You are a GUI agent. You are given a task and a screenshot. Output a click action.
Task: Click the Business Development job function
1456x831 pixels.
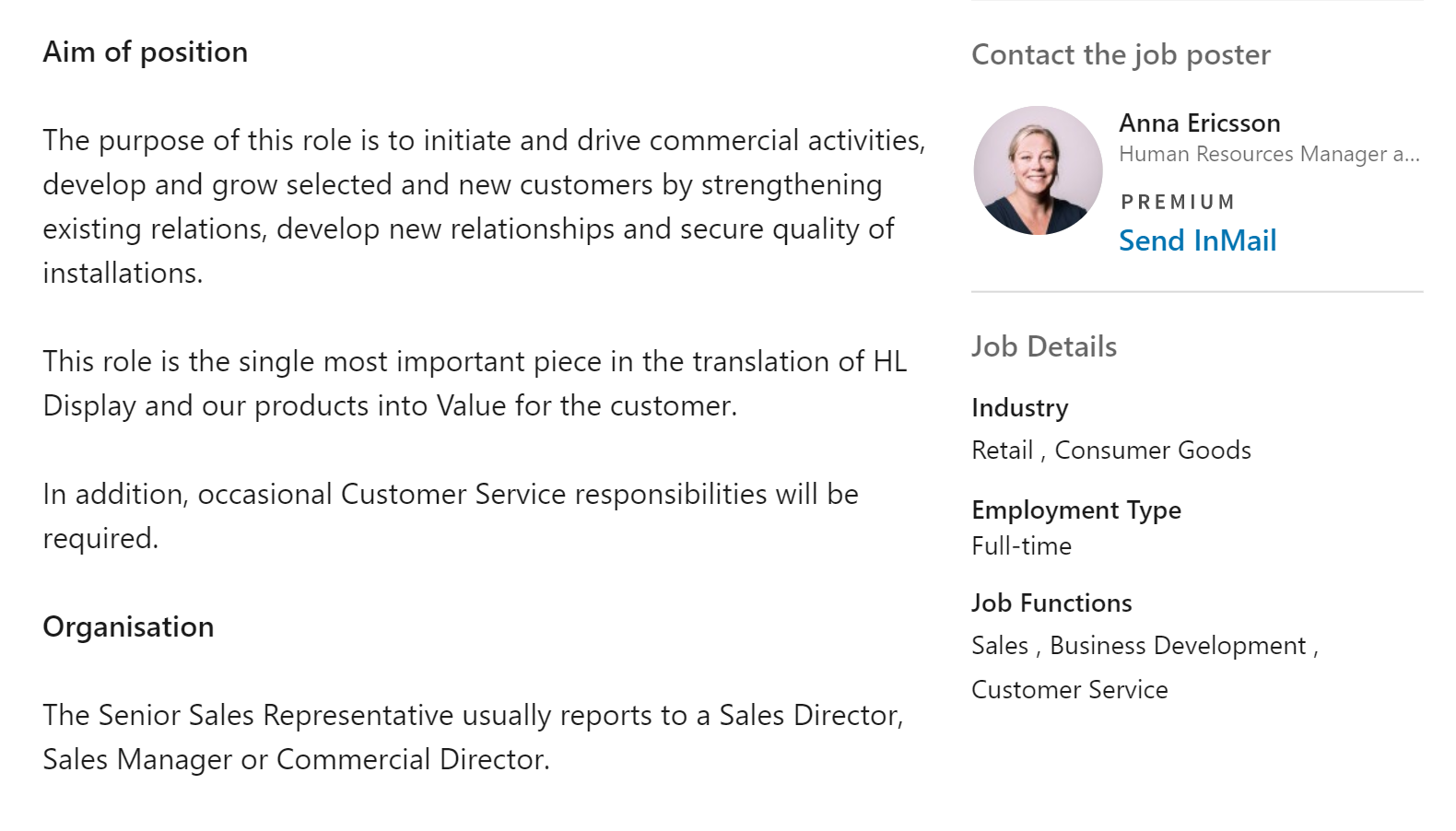(1178, 645)
